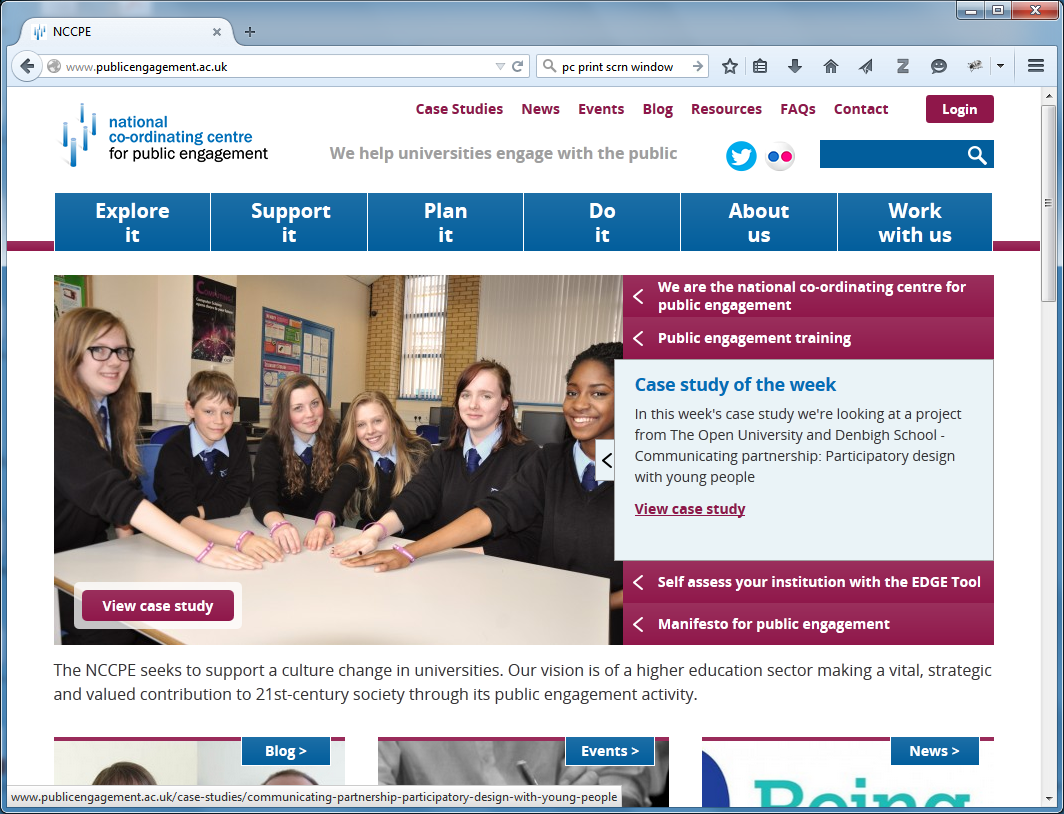Viewport: 1064px width, 814px height.
Task: Expand the Manifesto for public engagement chevron
Action: pyautogui.click(x=638, y=624)
